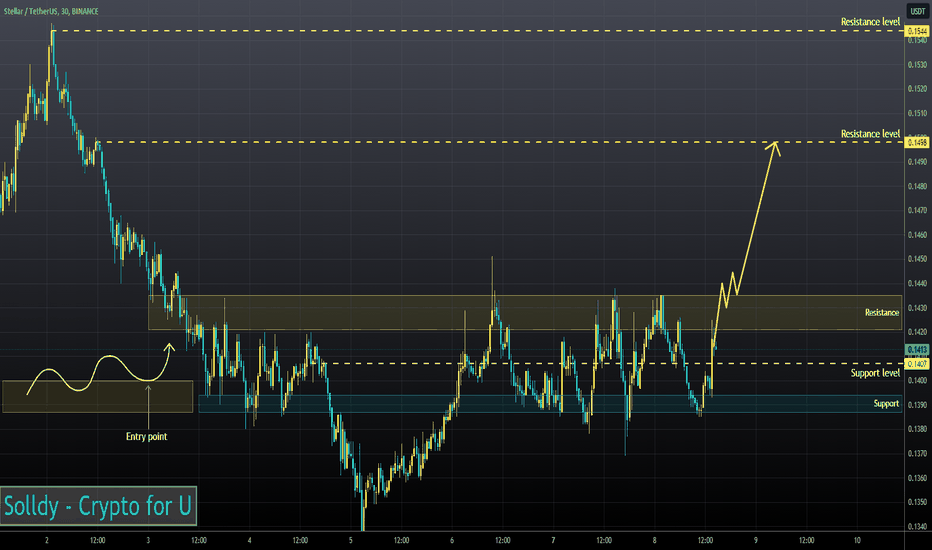Click the 0.1390 price axis value

(x=917, y=404)
